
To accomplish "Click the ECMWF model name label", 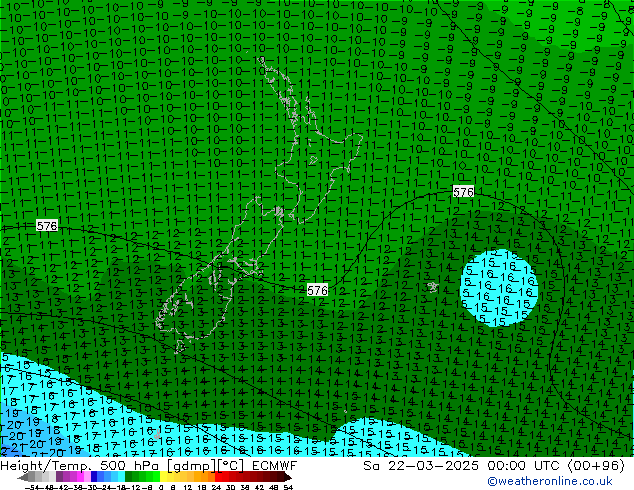I will 275,466.
